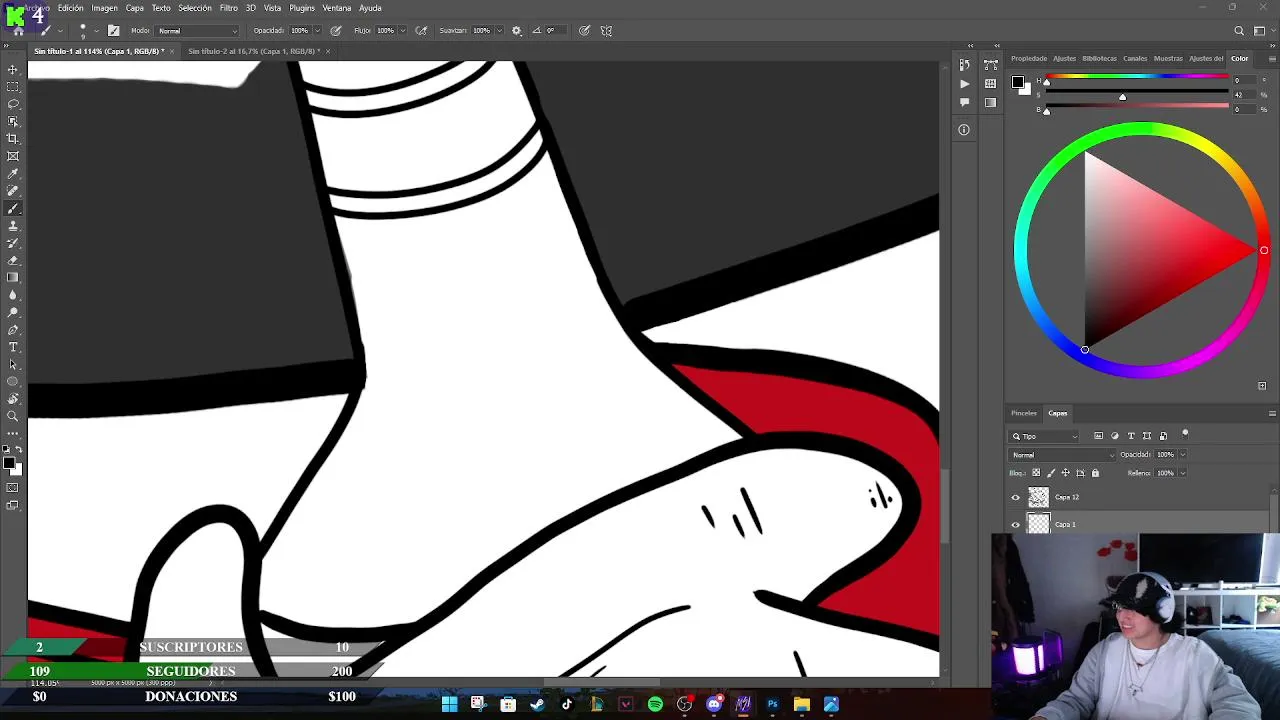Open the Ventana menu
Screen dimensions: 1280x720
[337, 8]
